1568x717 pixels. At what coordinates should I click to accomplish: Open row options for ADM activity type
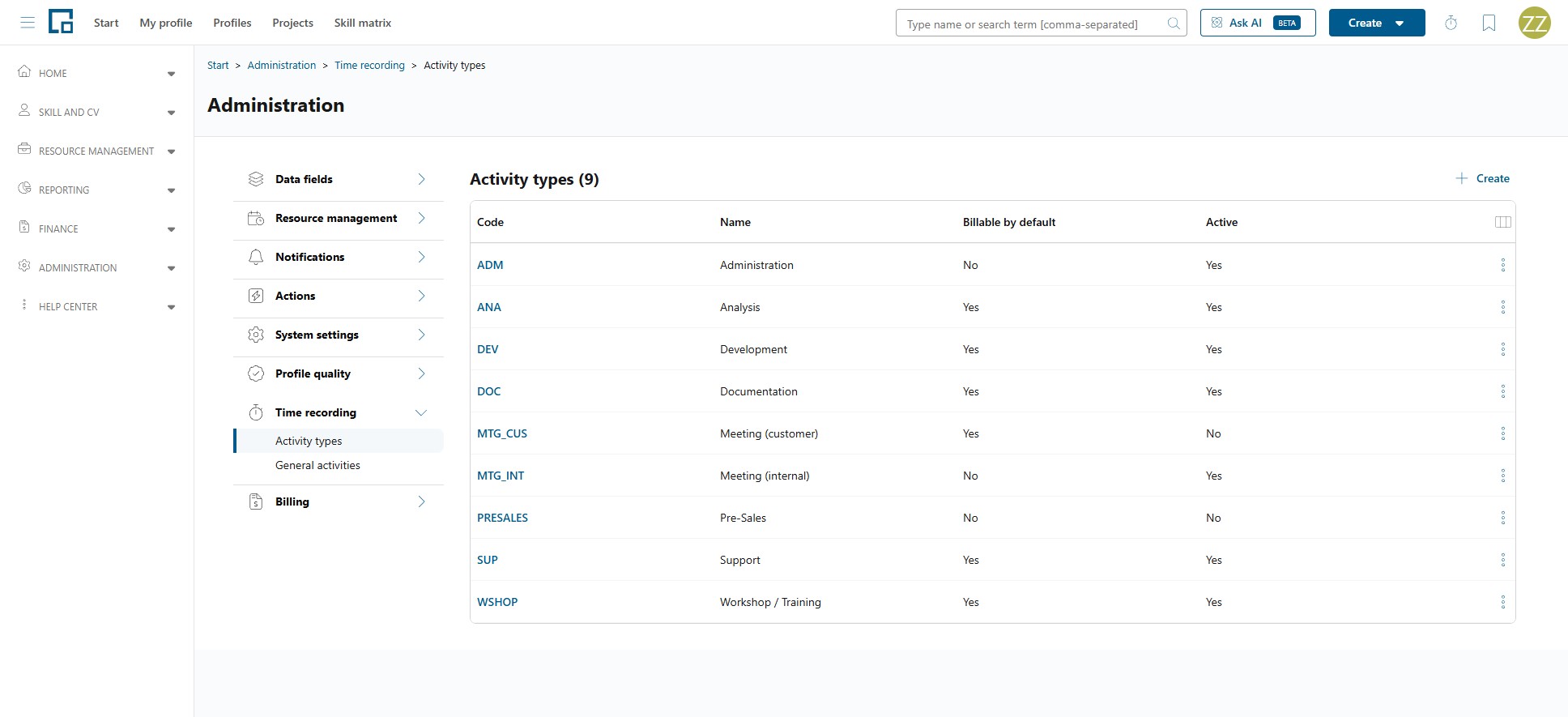click(x=1502, y=265)
